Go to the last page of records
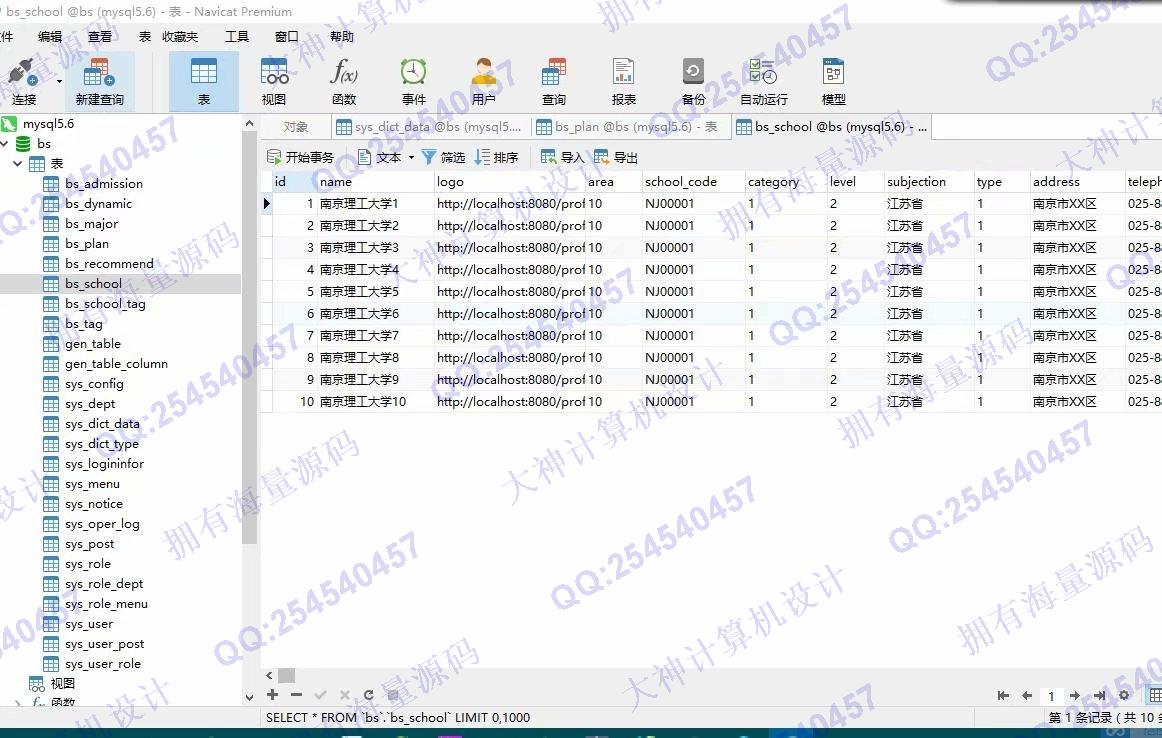The image size is (1162, 738). tap(1099, 695)
